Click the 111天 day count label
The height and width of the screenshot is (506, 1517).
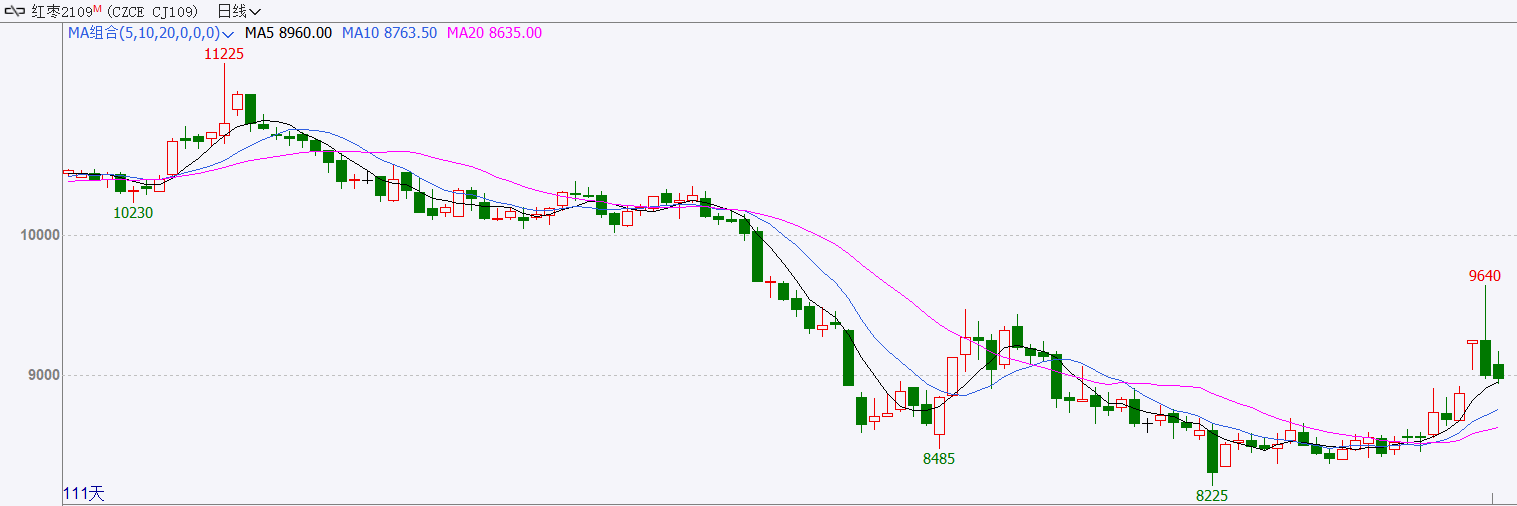[x=83, y=493]
